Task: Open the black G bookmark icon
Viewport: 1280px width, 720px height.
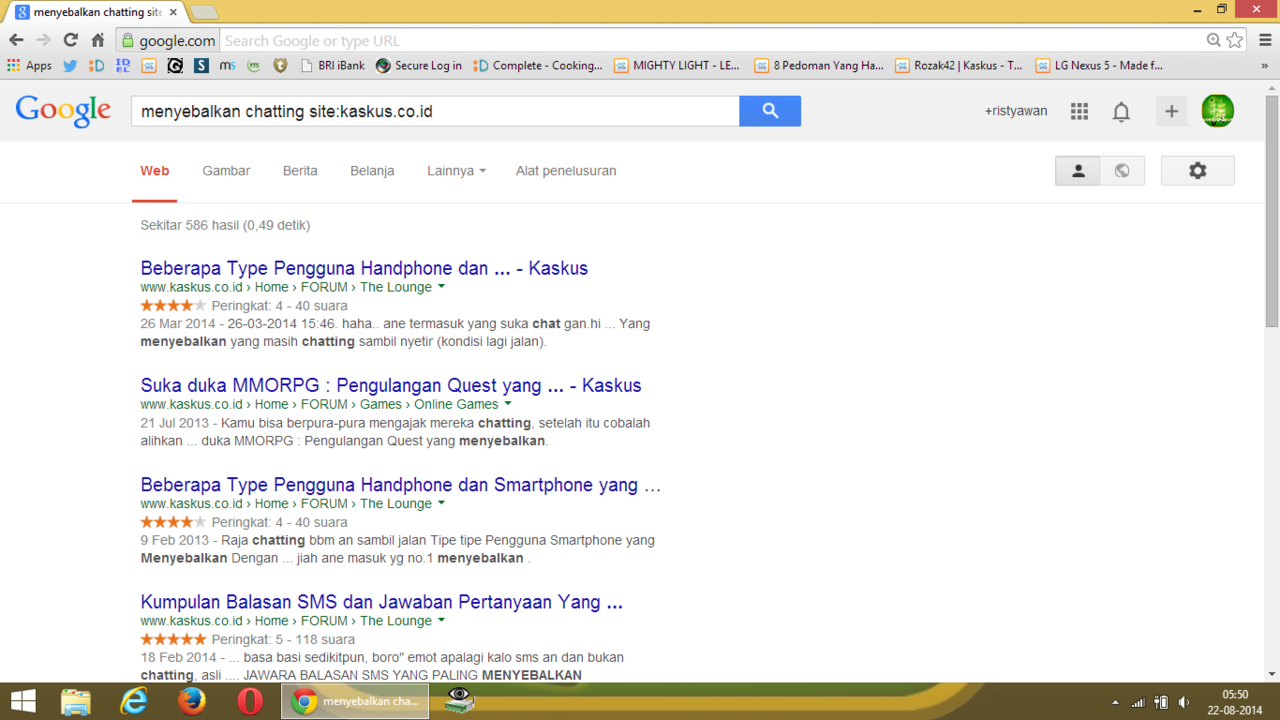Action: (x=175, y=65)
